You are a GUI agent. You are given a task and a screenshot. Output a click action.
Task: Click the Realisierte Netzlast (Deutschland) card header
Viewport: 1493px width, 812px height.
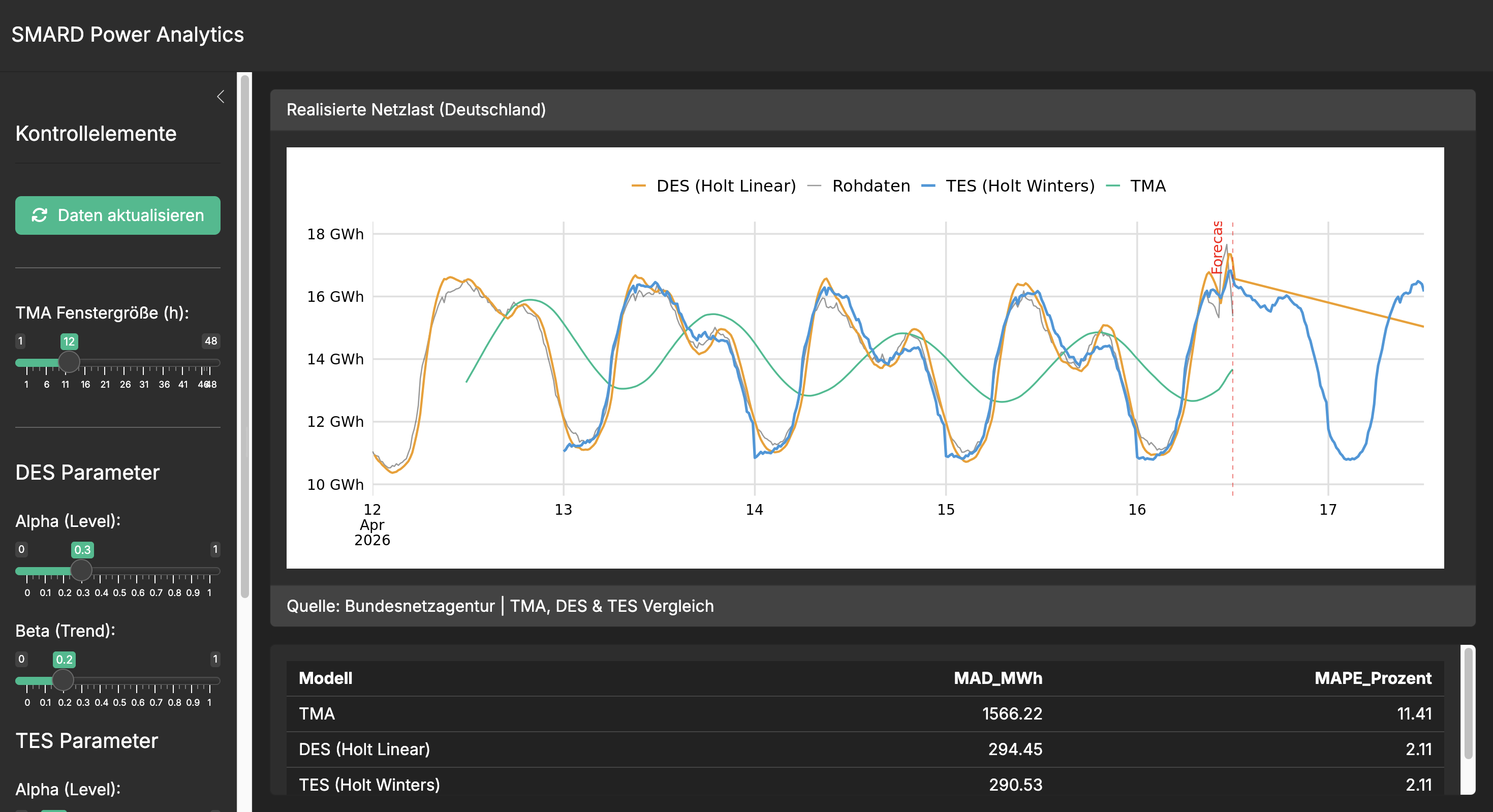point(872,110)
